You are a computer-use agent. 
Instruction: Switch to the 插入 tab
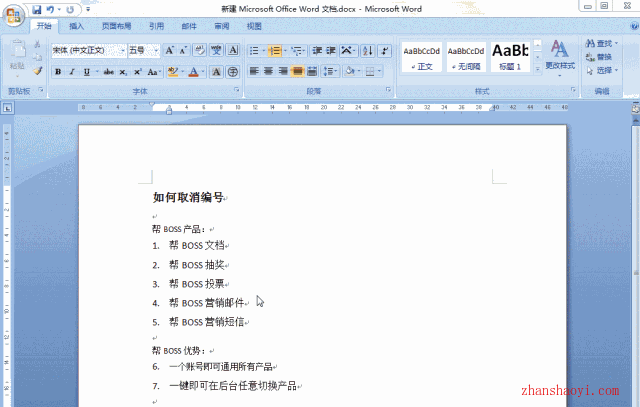pos(76,26)
